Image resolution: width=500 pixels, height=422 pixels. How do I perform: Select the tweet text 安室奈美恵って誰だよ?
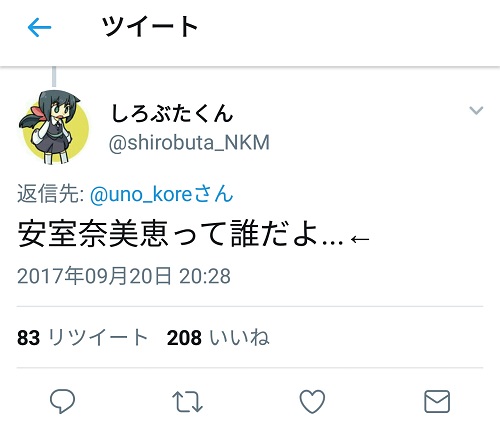167,233
